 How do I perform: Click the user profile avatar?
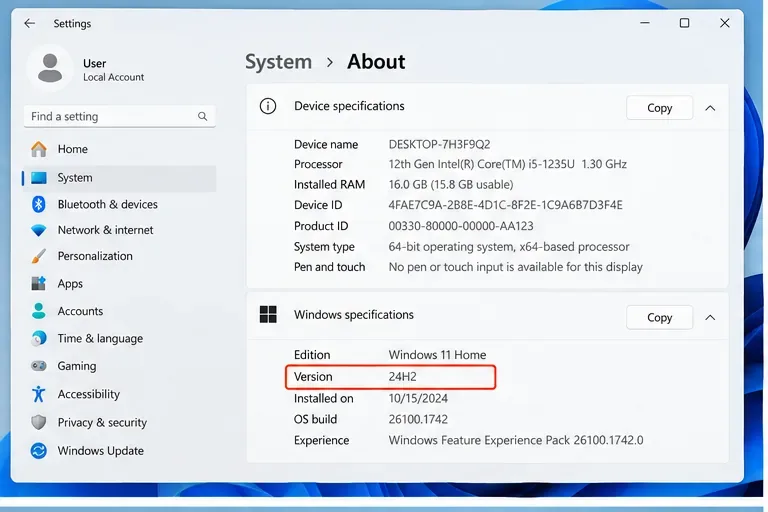(x=49, y=68)
